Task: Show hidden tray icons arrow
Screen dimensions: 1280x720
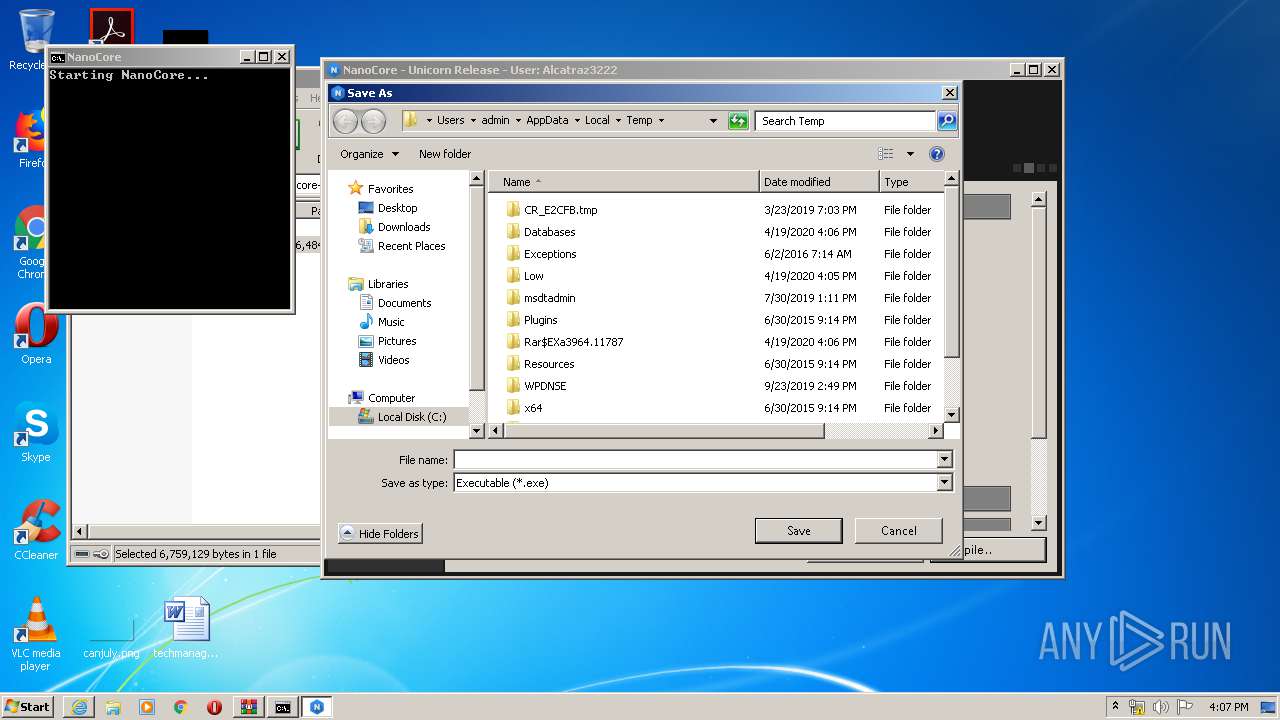Action: [x=1115, y=706]
